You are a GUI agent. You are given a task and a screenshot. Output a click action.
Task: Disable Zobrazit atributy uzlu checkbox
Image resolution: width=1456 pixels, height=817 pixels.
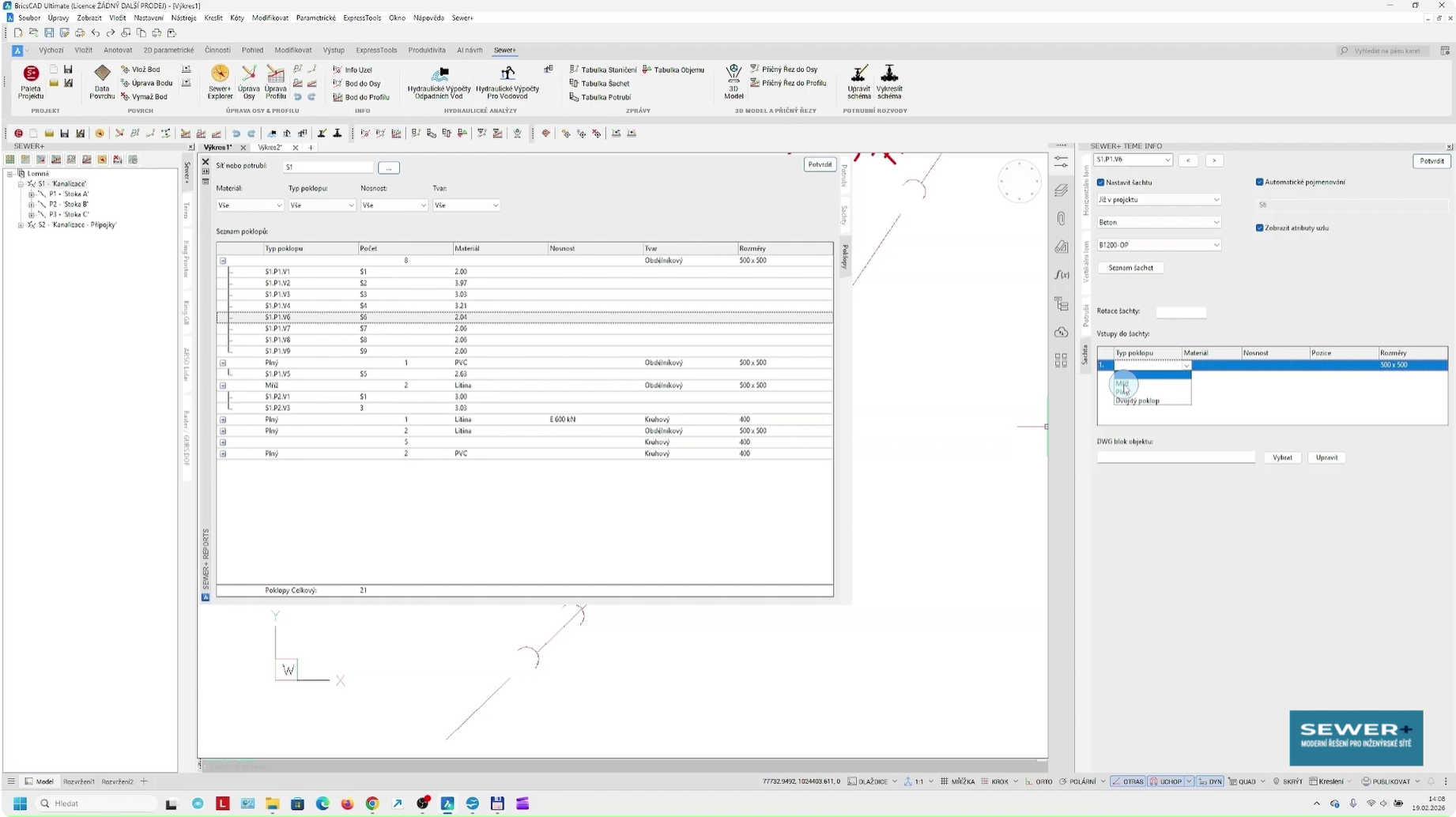(x=1260, y=228)
